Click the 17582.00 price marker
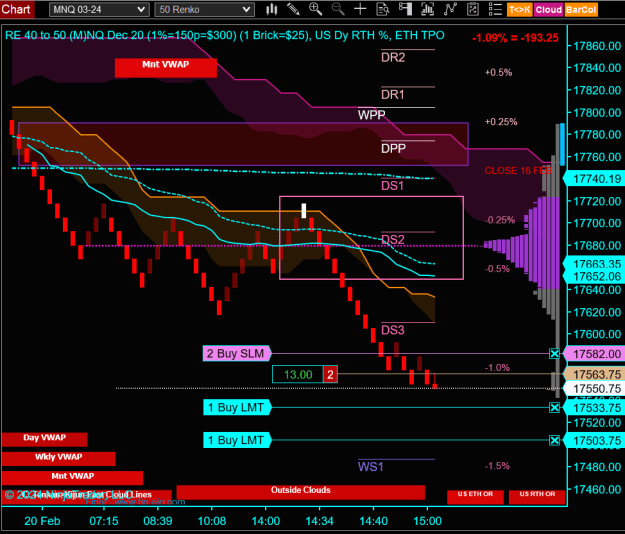625x534 pixels. coord(594,354)
